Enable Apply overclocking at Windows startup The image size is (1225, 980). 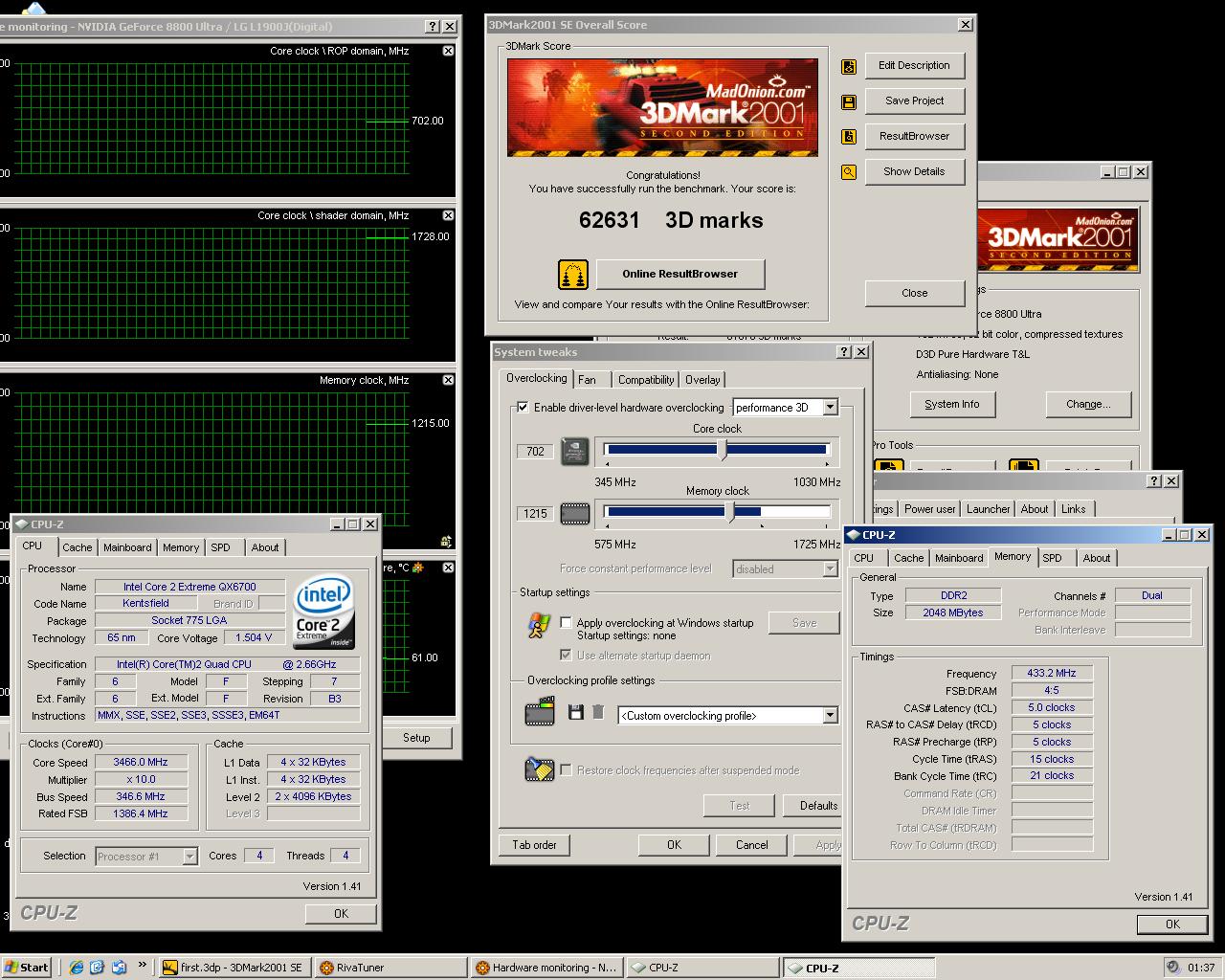click(566, 622)
